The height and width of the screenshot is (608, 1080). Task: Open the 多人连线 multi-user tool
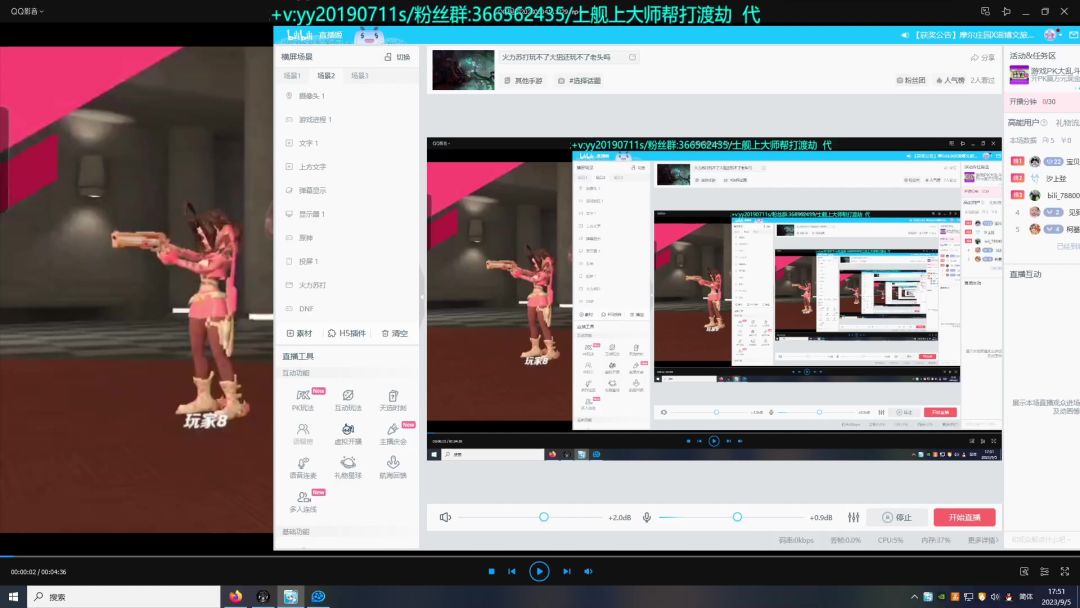303,501
